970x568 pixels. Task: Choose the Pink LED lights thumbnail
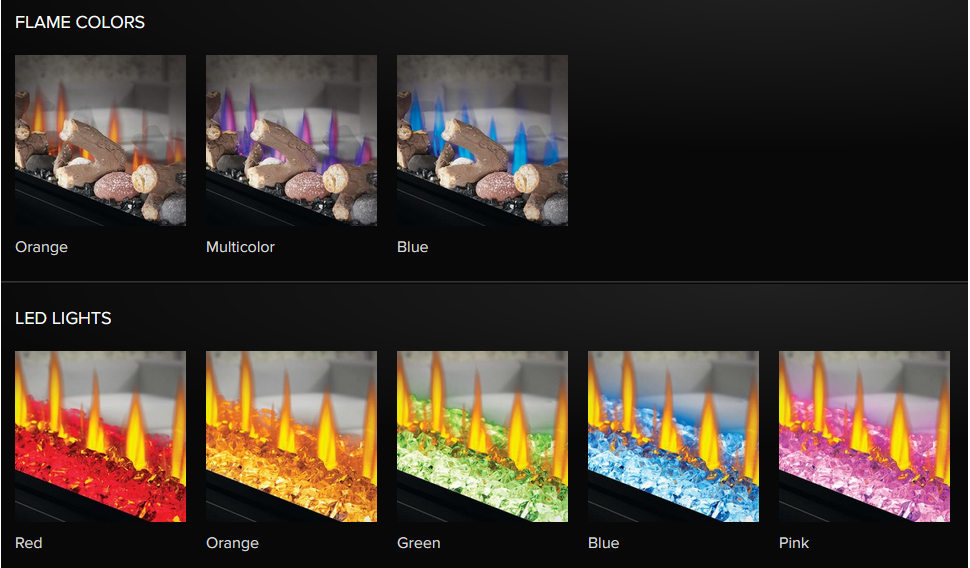pos(864,436)
